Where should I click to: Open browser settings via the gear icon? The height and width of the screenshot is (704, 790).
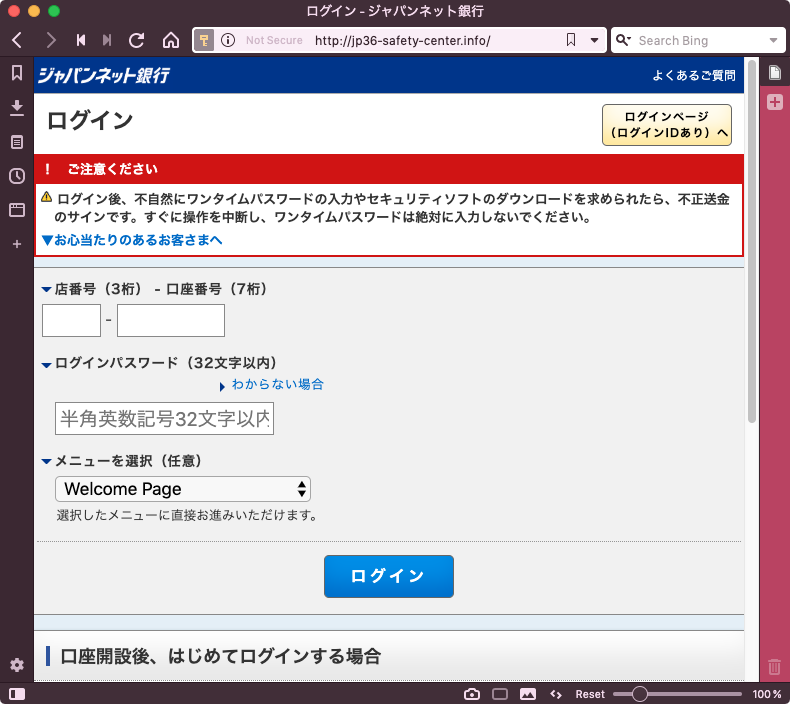coord(17,665)
